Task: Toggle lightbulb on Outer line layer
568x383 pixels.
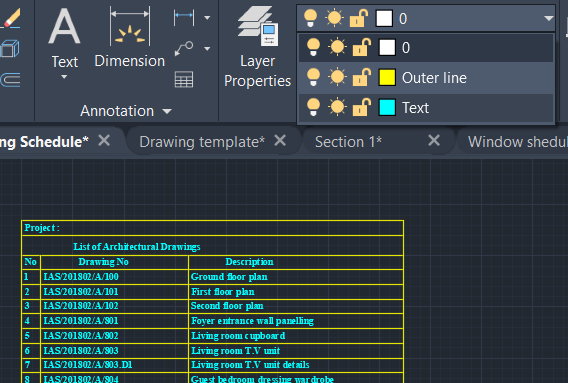Action: tap(313, 78)
